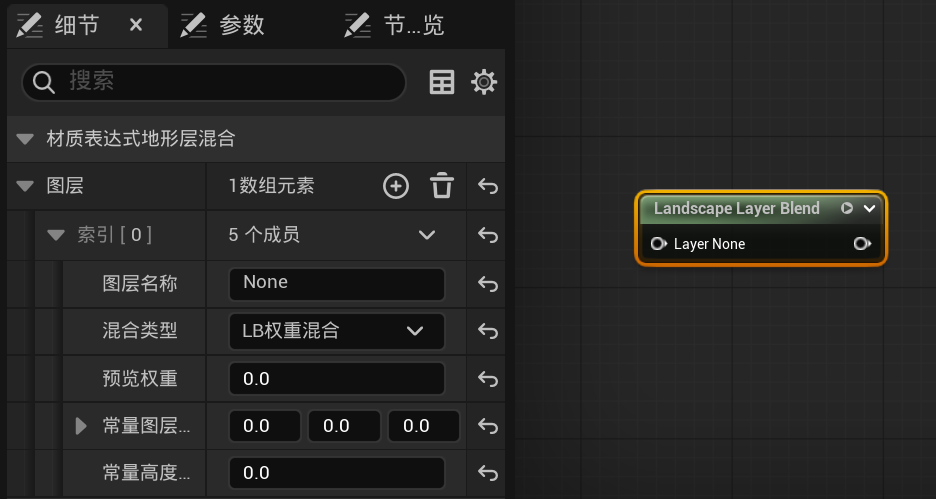The height and width of the screenshot is (499, 936).
Task: Collapse the 索引 [ 0 ] entry
Action: point(56,236)
